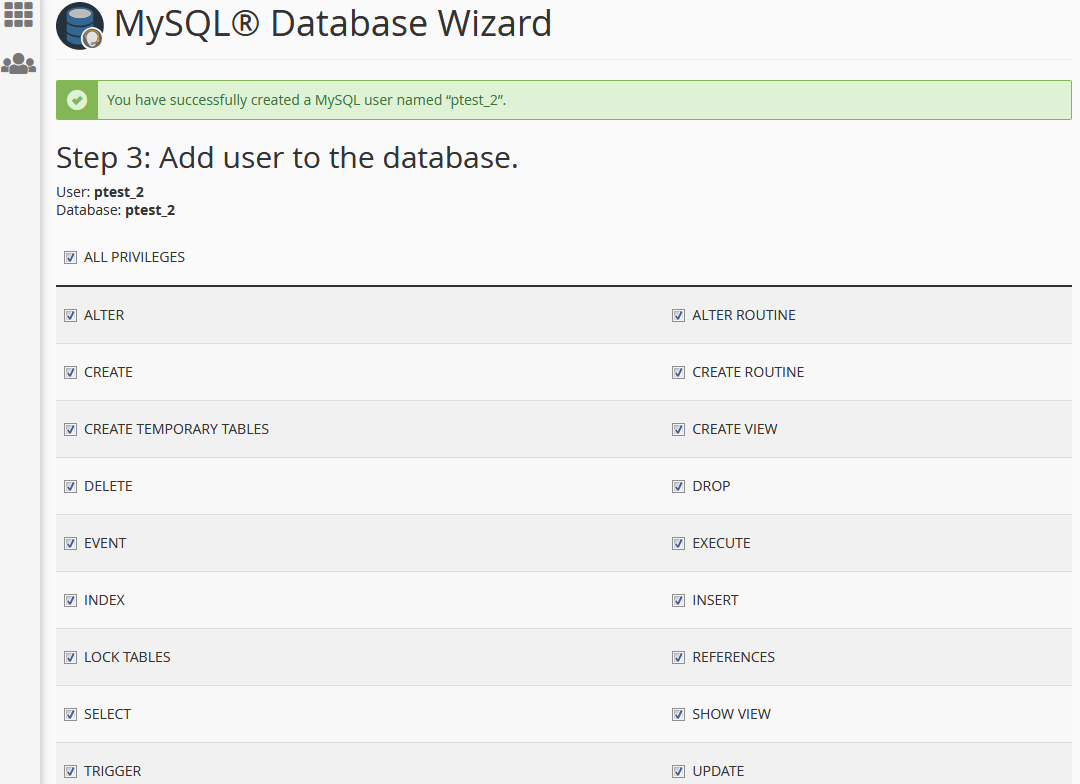Toggle the EVENT privilege checkbox

(x=70, y=544)
